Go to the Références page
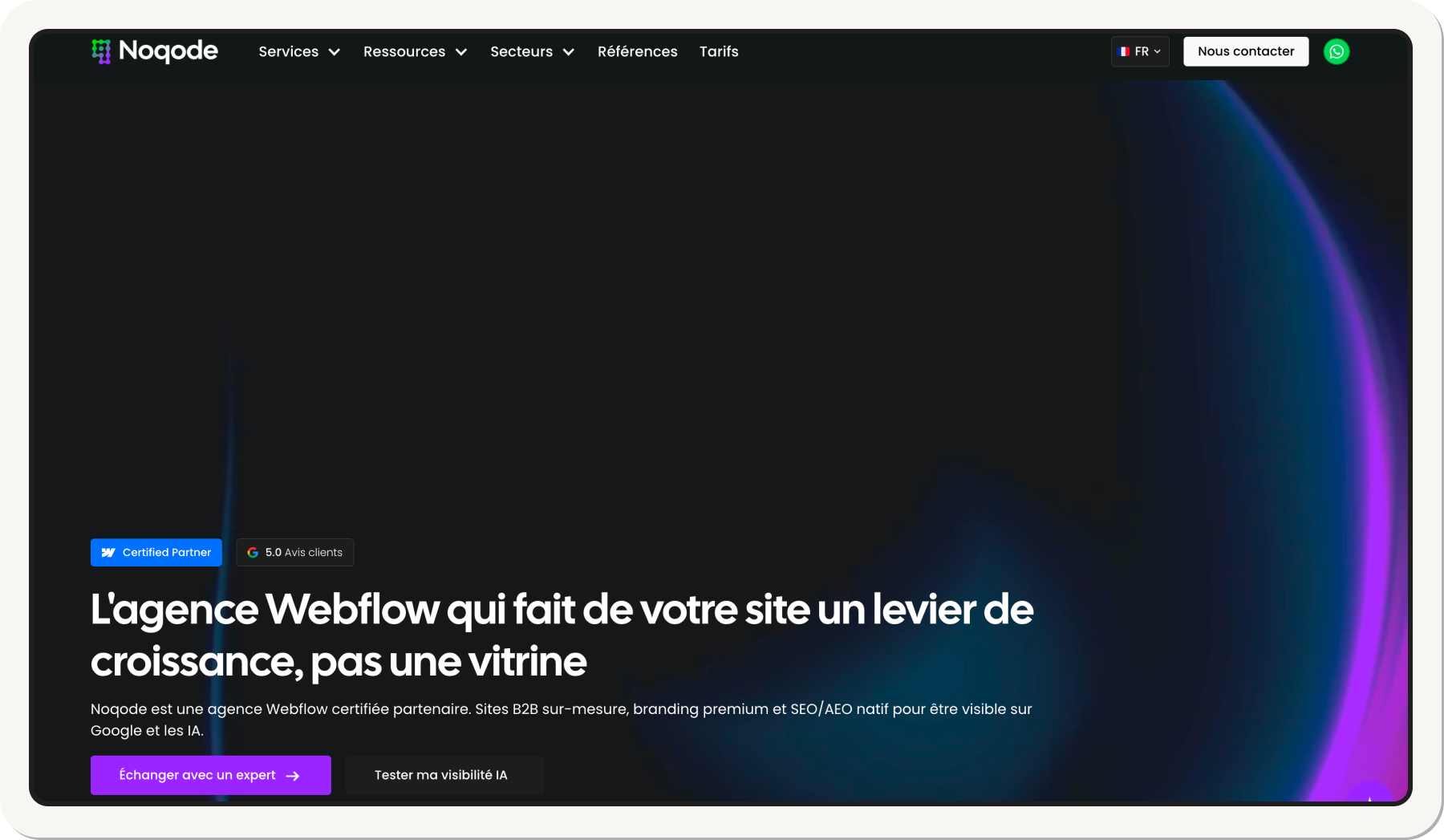The width and height of the screenshot is (1444, 840). (638, 51)
